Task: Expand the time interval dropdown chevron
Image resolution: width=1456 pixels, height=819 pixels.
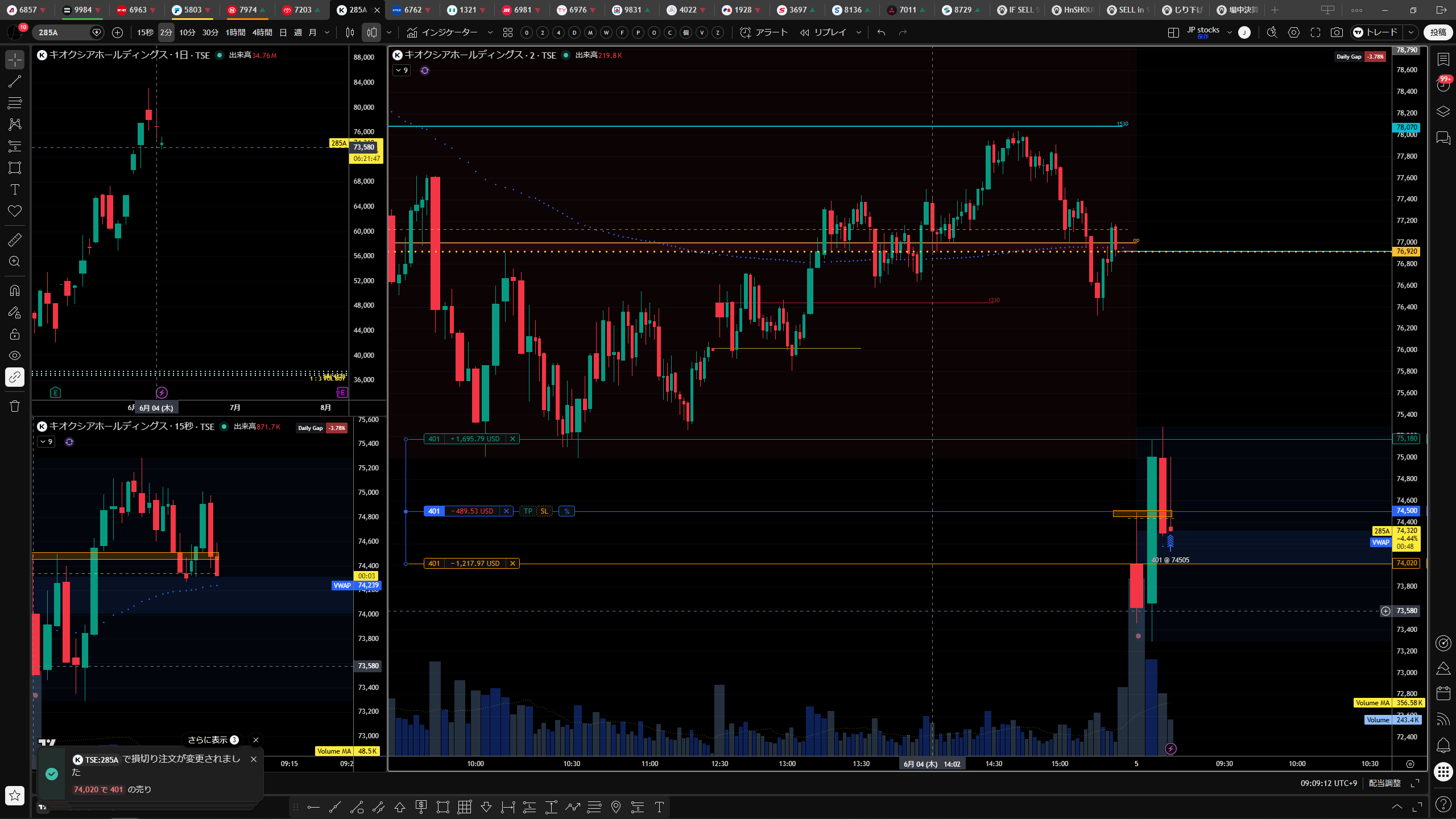Action: coord(327,32)
